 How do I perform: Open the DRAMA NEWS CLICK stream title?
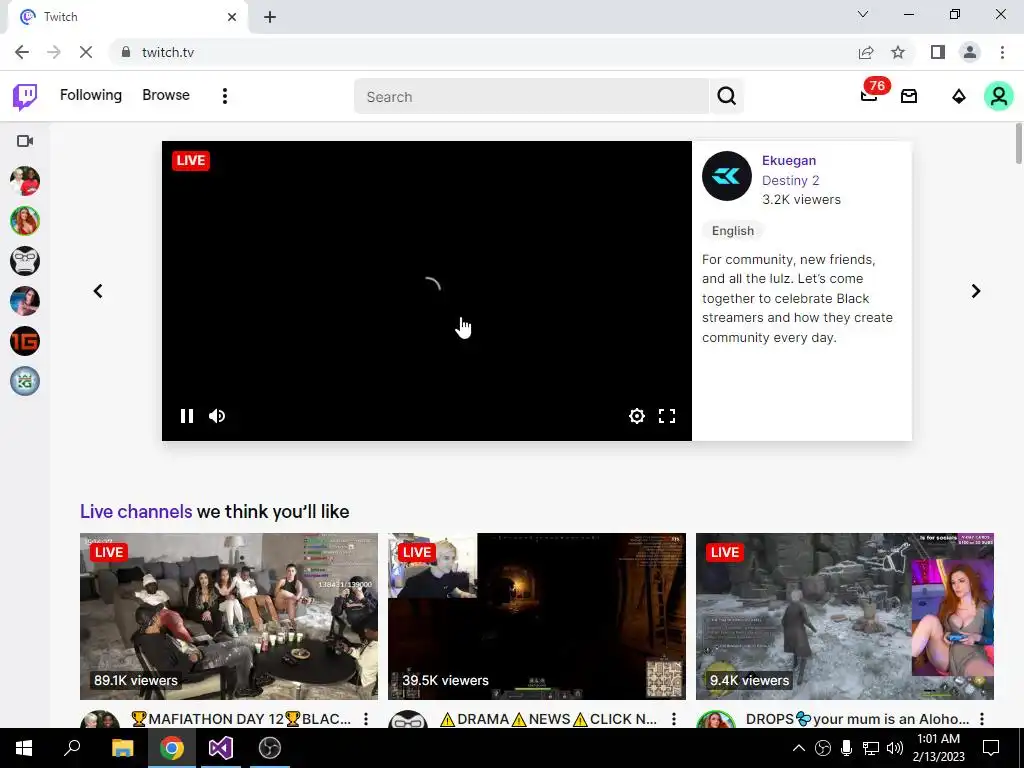549,719
